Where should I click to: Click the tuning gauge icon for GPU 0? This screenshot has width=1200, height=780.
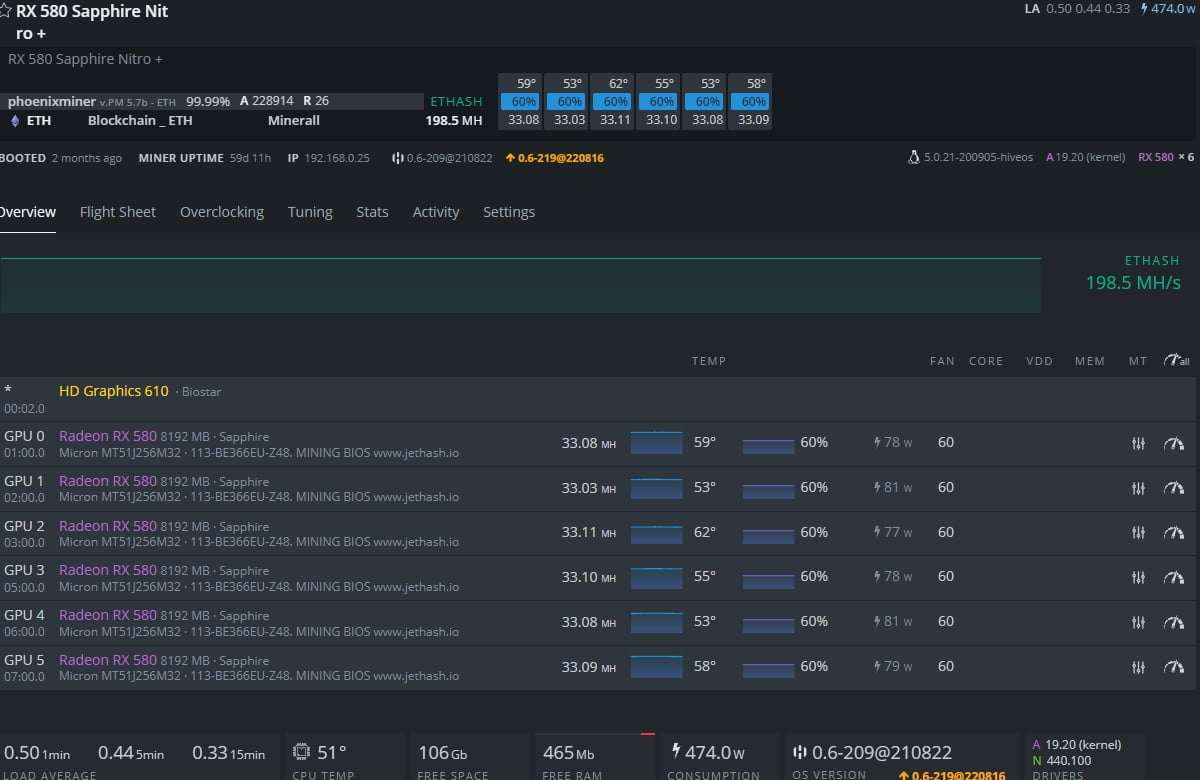pyautogui.click(x=1174, y=443)
